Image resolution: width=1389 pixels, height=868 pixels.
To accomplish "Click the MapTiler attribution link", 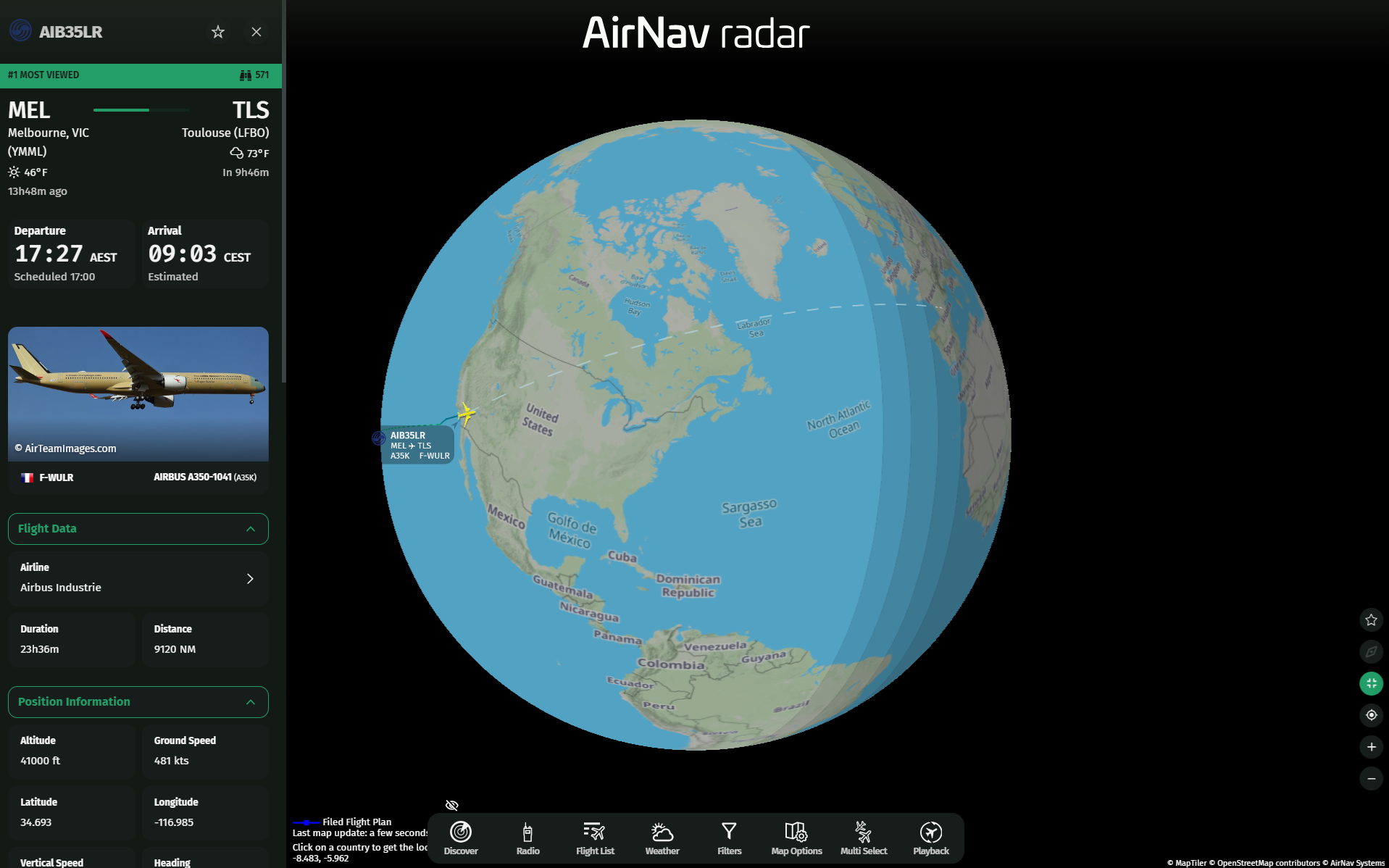I will pos(1187,863).
